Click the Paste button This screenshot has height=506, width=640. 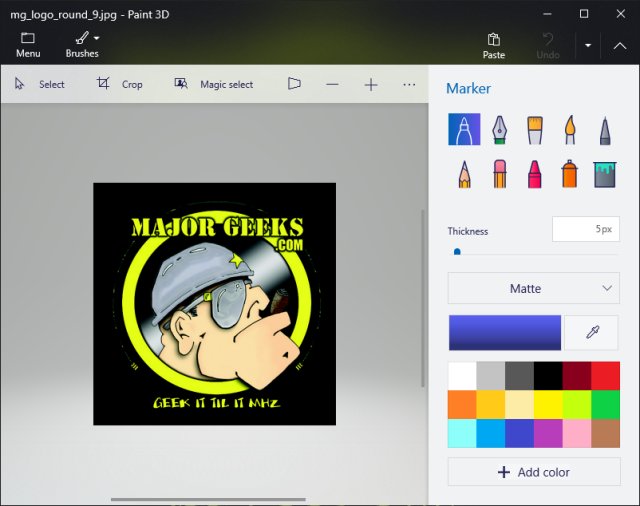(494, 46)
